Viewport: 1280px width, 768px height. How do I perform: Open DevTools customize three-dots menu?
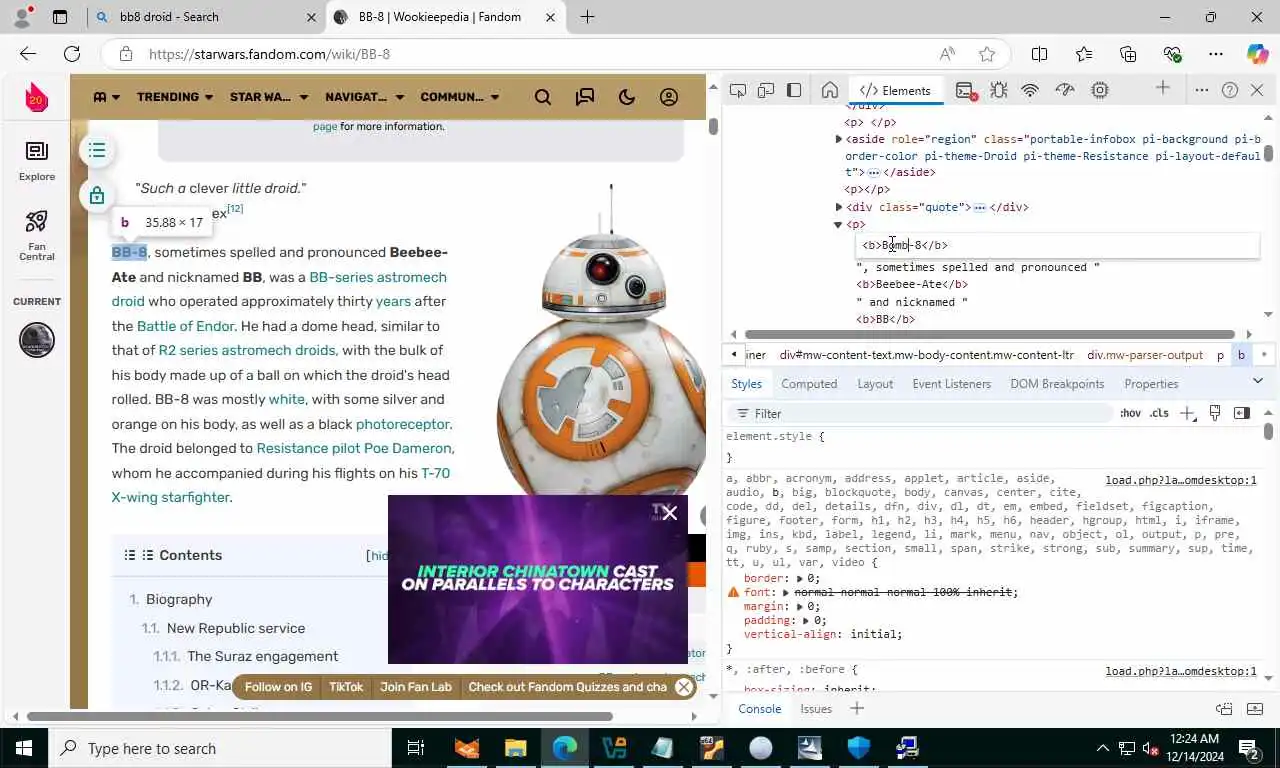point(1202,90)
